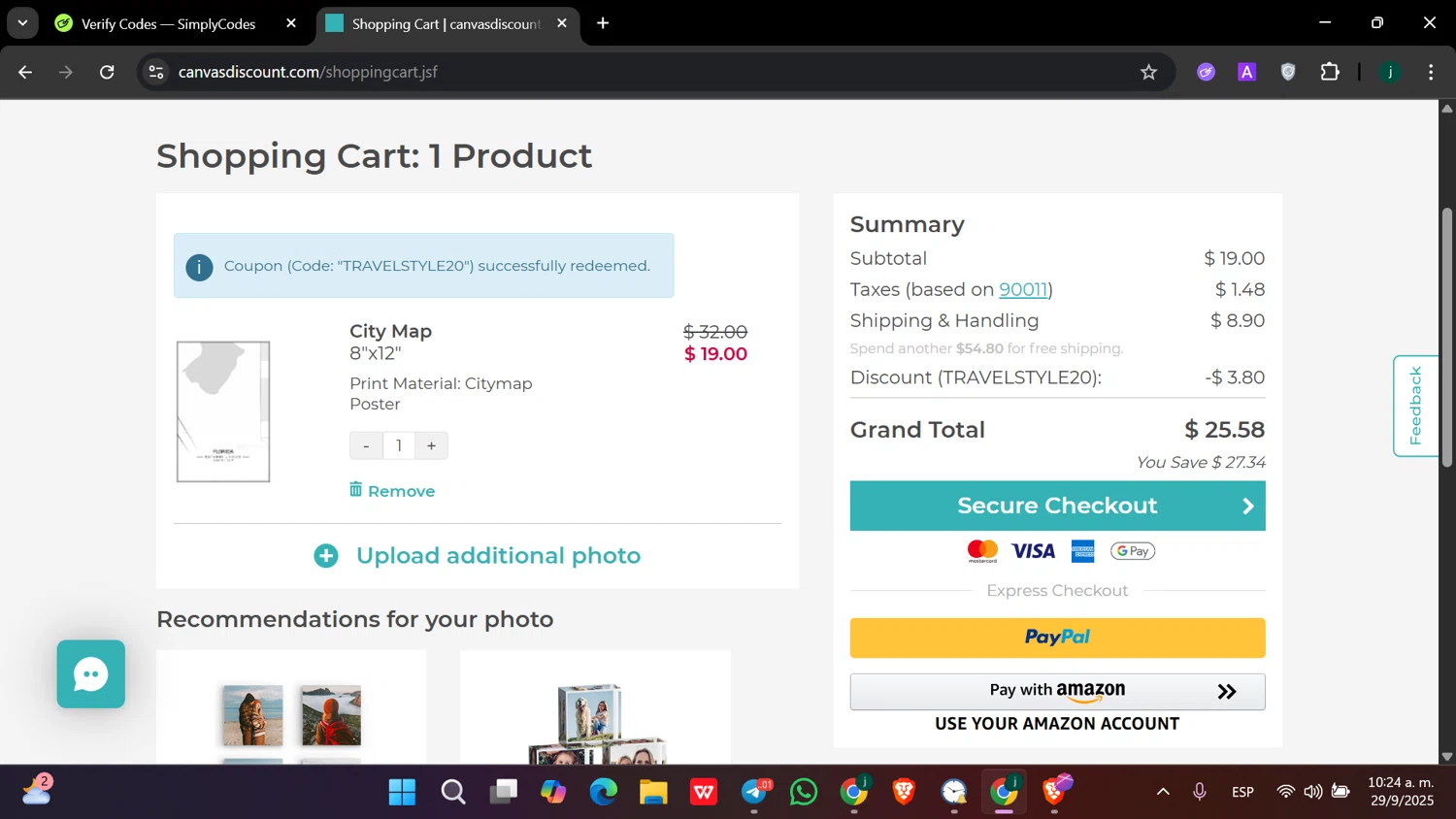Open Windows taskbar search
Image resolution: width=1456 pixels, height=819 pixels.
point(452,792)
